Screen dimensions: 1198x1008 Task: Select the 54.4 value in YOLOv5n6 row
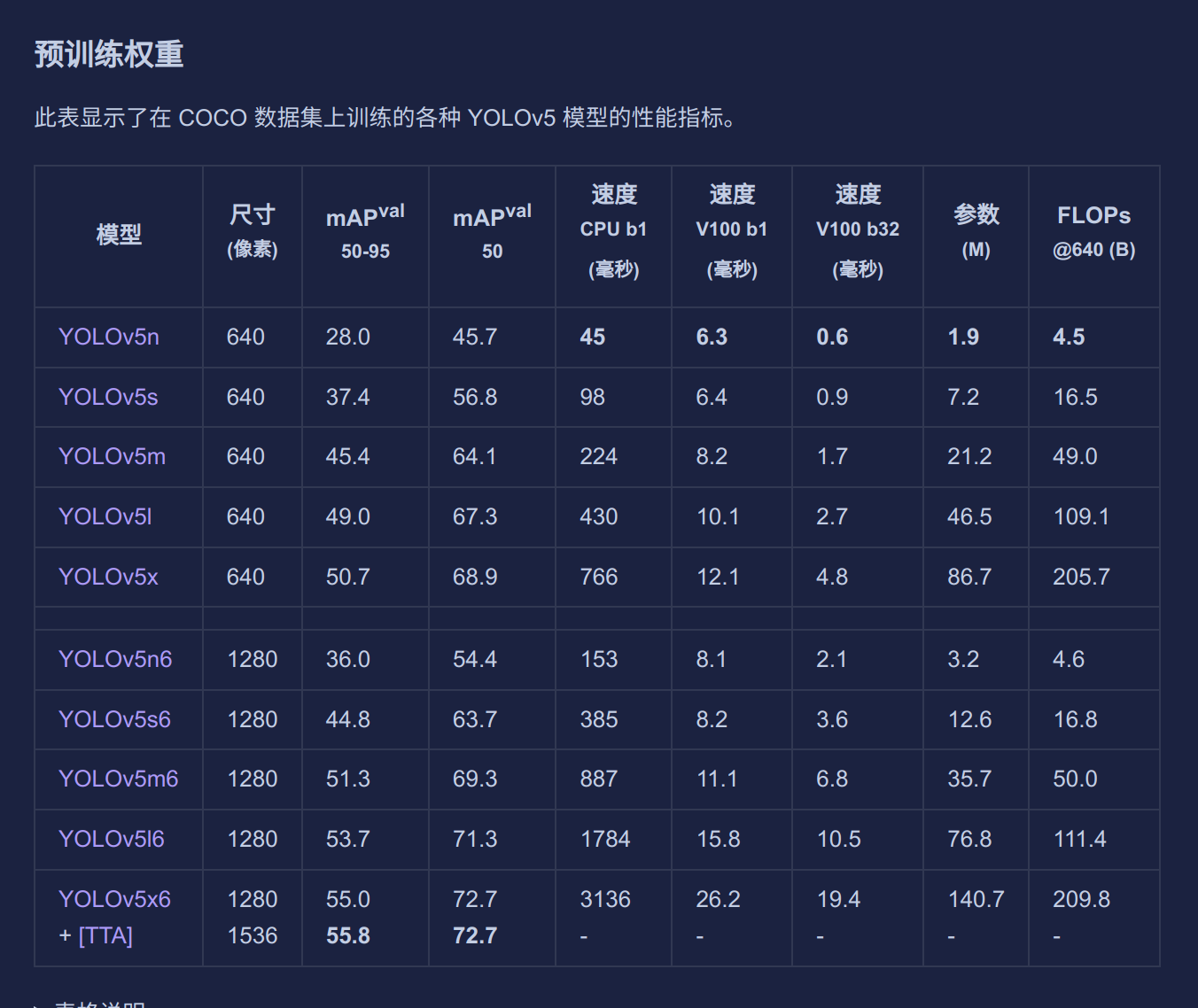click(475, 659)
